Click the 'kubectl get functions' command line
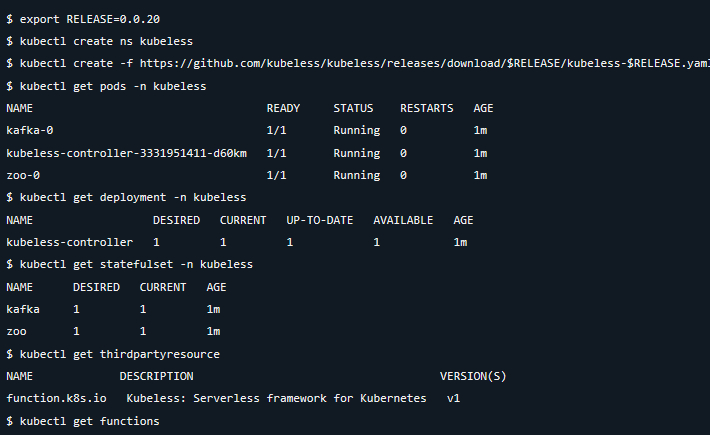Viewport: 711px width, 435px height. click(x=88, y=421)
